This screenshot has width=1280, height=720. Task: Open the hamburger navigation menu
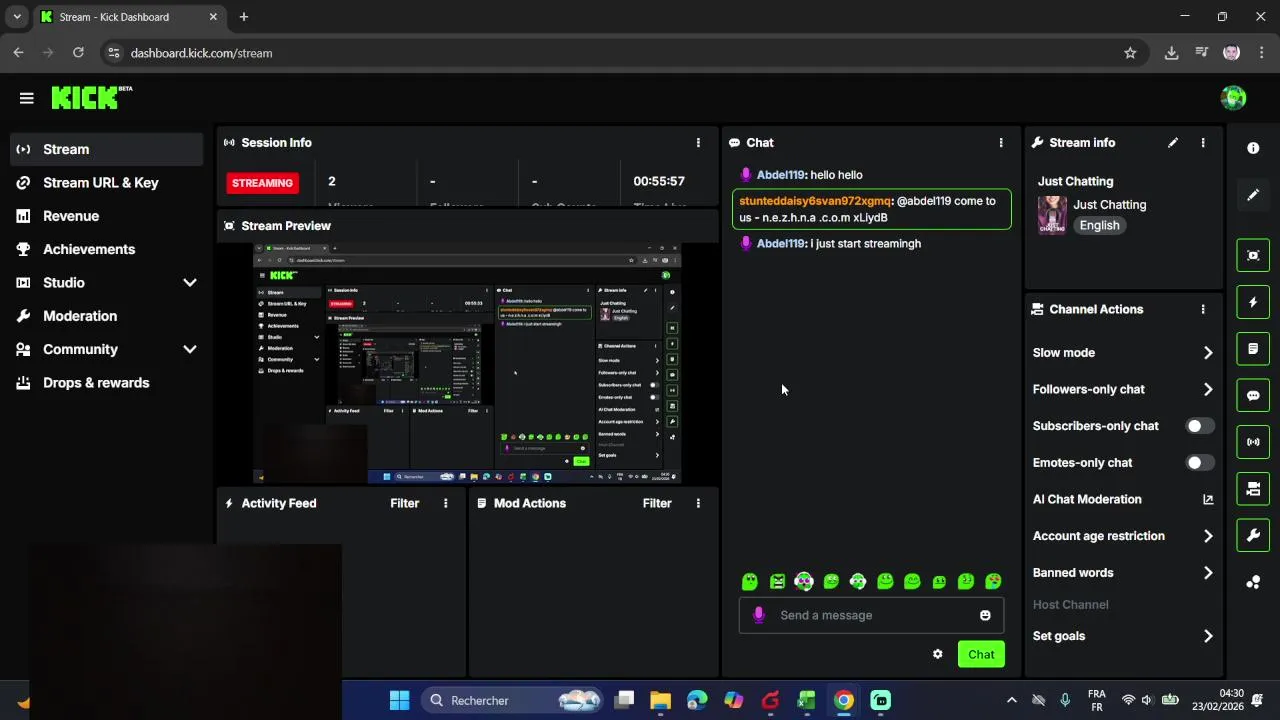[x=27, y=98]
